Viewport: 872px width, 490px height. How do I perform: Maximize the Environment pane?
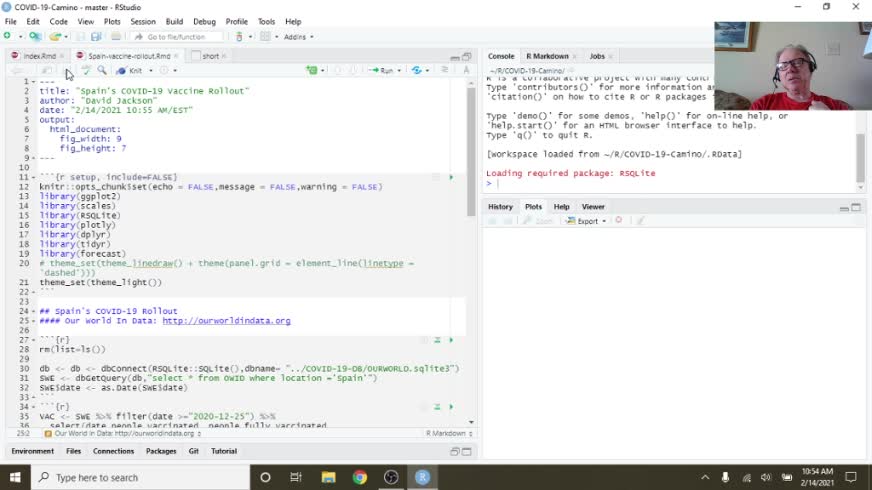pos(467,452)
